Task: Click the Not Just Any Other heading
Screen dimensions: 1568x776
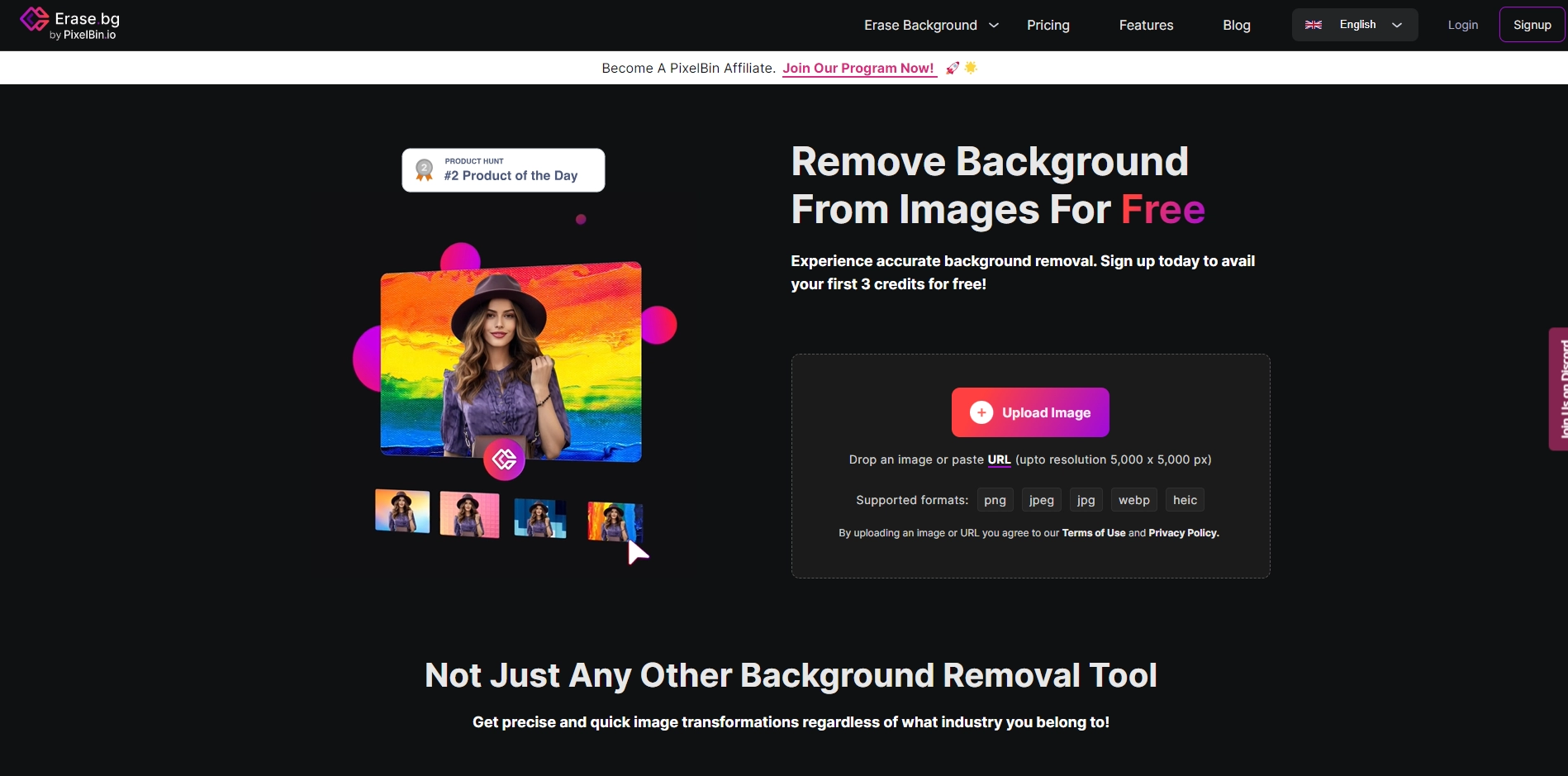Action: coord(791,675)
